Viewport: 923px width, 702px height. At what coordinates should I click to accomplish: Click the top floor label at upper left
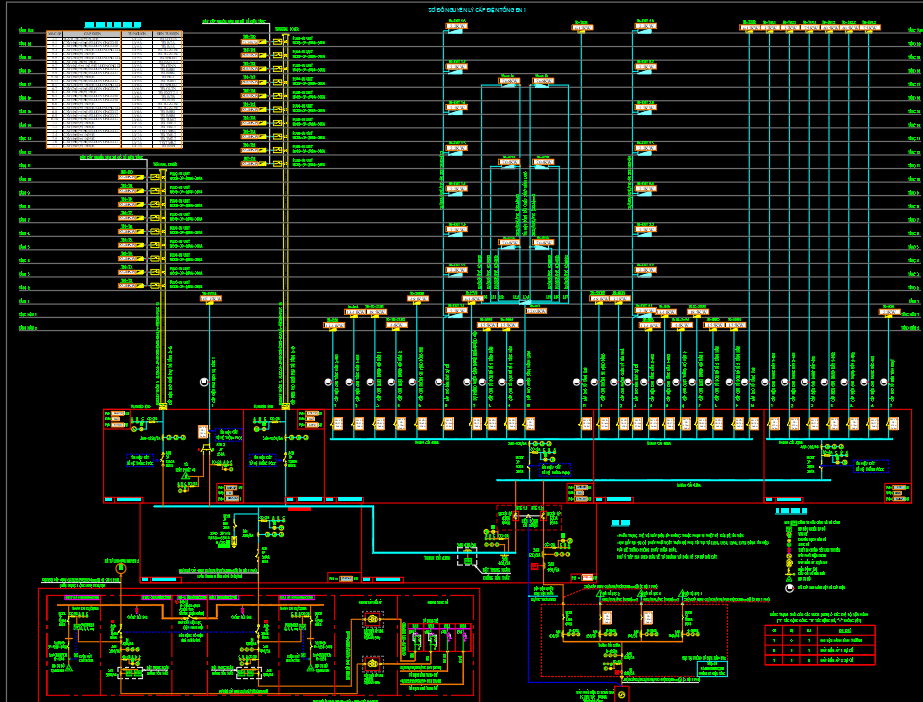pyautogui.click(x=25, y=32)
